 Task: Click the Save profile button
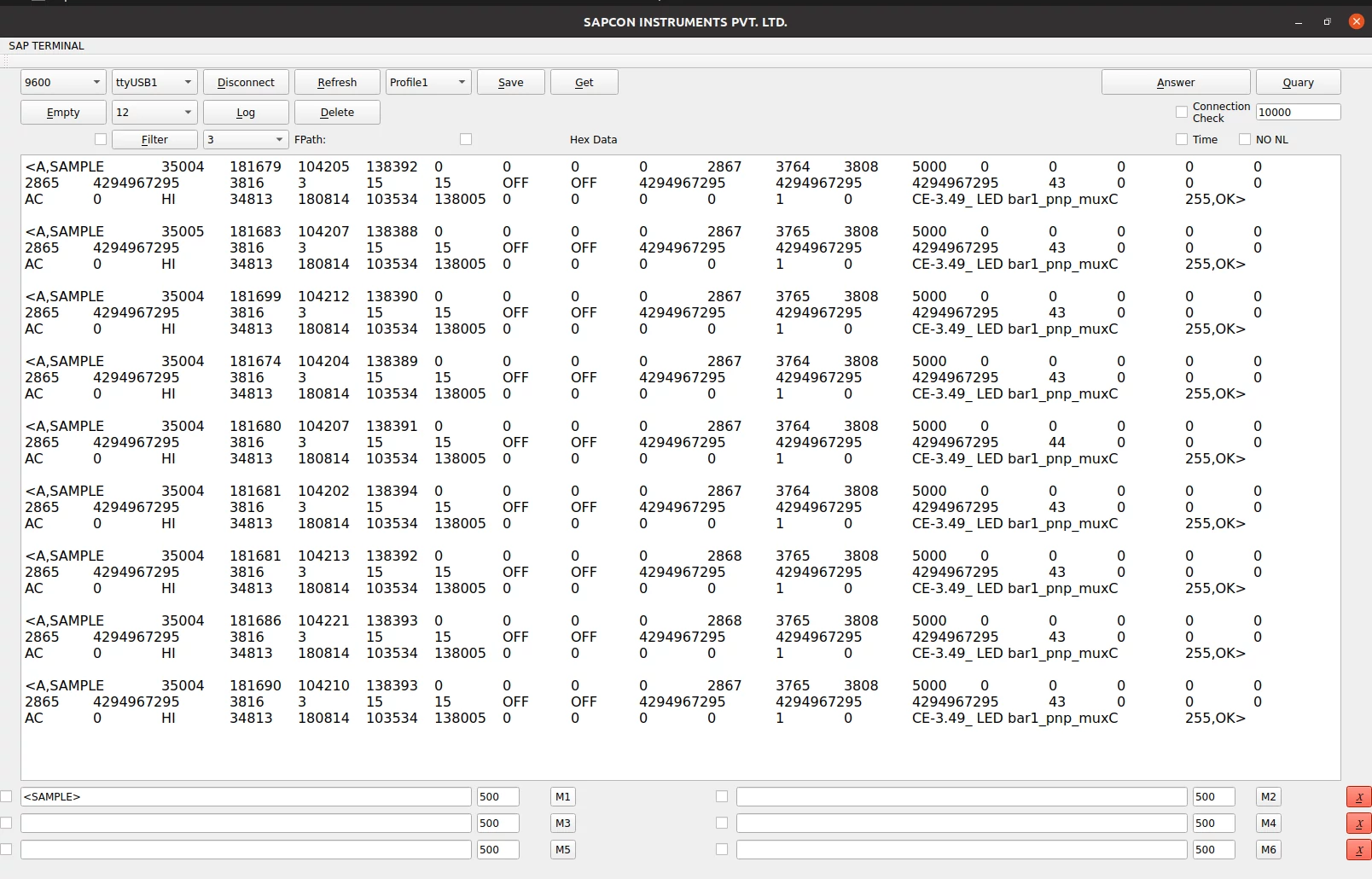tap(511, 82)
